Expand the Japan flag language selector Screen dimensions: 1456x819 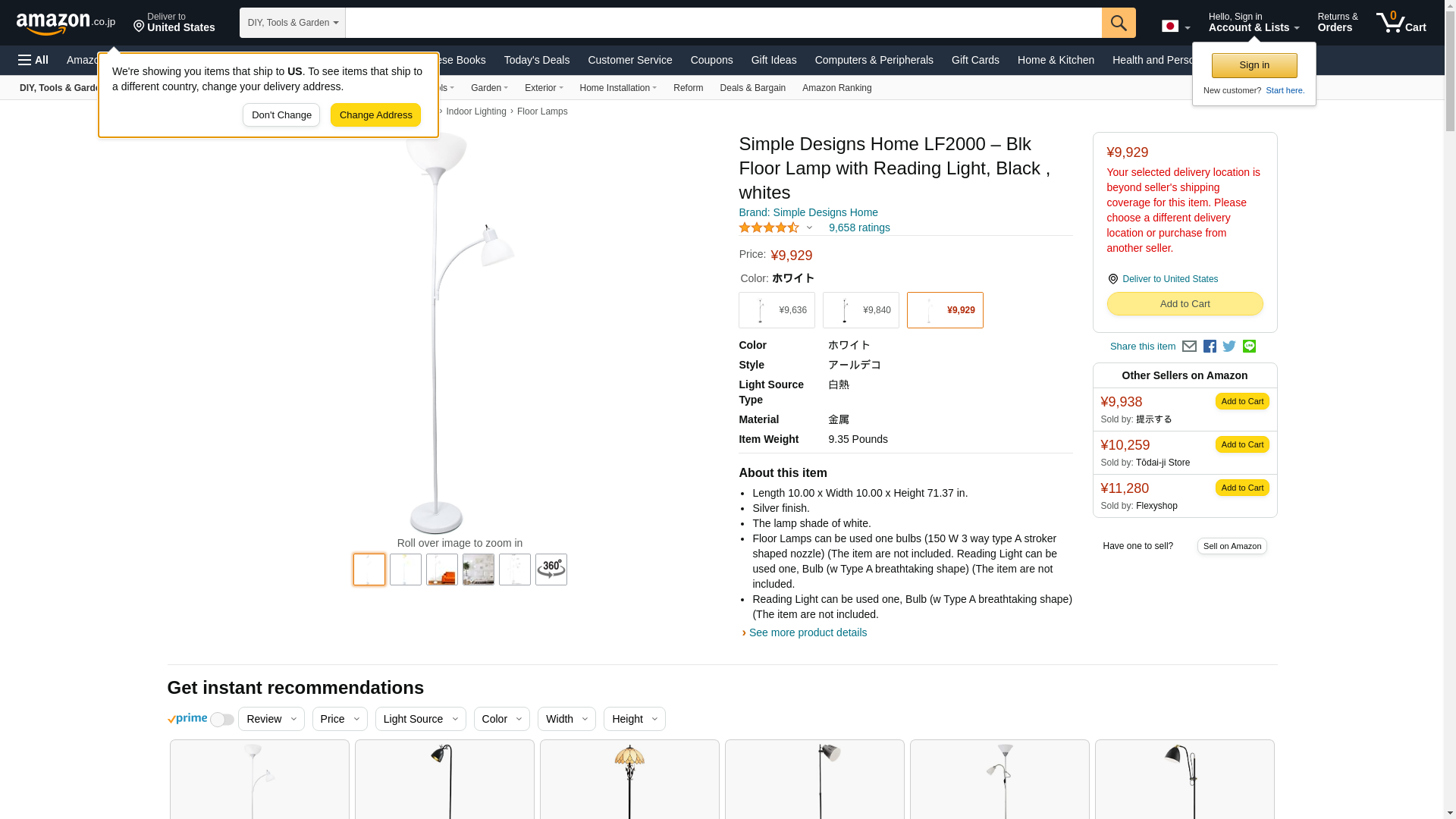pos(1175,27)
